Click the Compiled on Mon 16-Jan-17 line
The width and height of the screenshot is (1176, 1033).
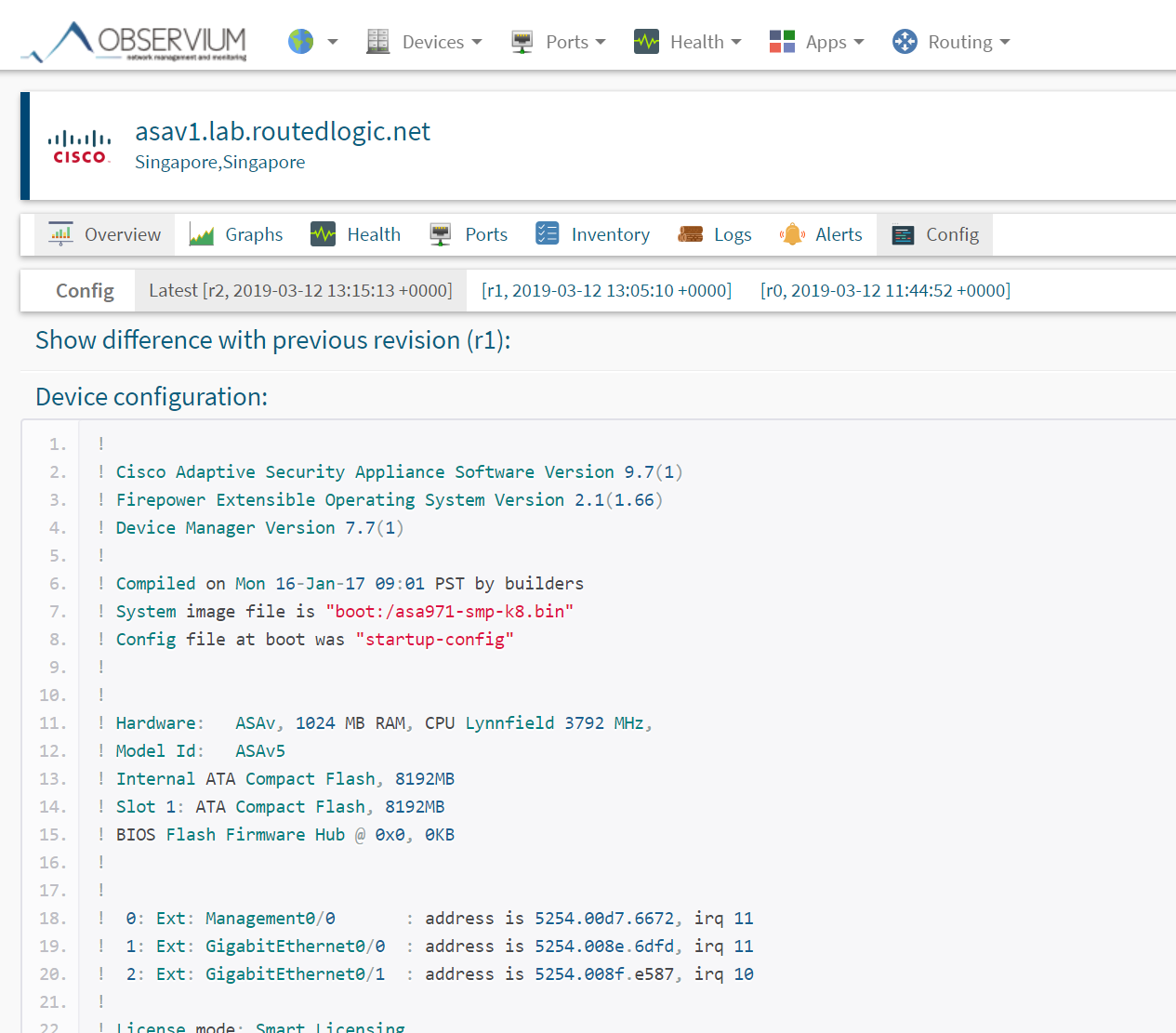click(x=340, y=584)
